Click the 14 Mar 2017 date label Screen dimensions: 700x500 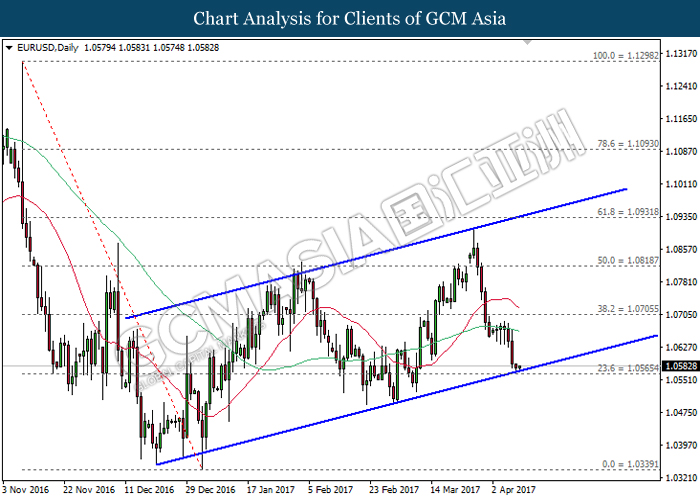(x=455, y=490)
